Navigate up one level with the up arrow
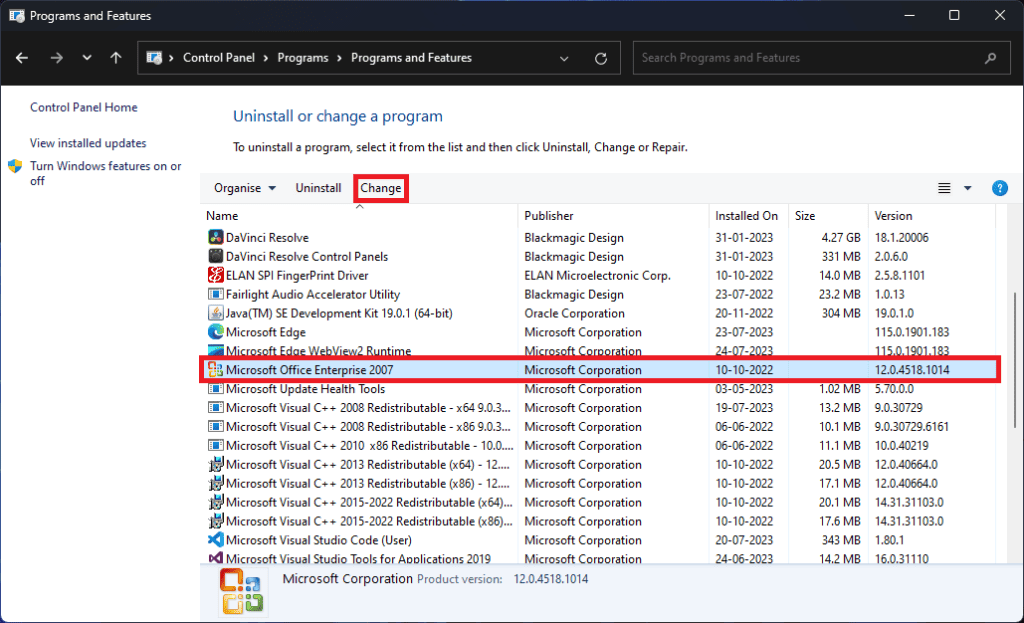This screenshot has height=623, width=1024. click(x=115, y=57)
